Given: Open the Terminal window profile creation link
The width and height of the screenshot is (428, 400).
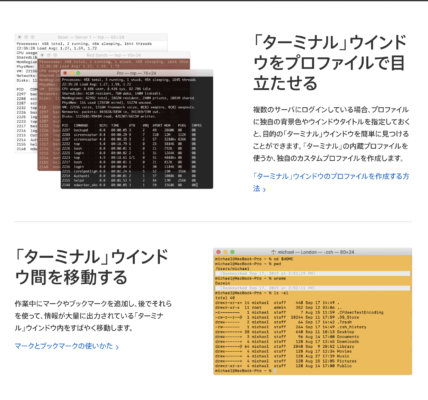Looking at the screenshot, I should point(331,182).
